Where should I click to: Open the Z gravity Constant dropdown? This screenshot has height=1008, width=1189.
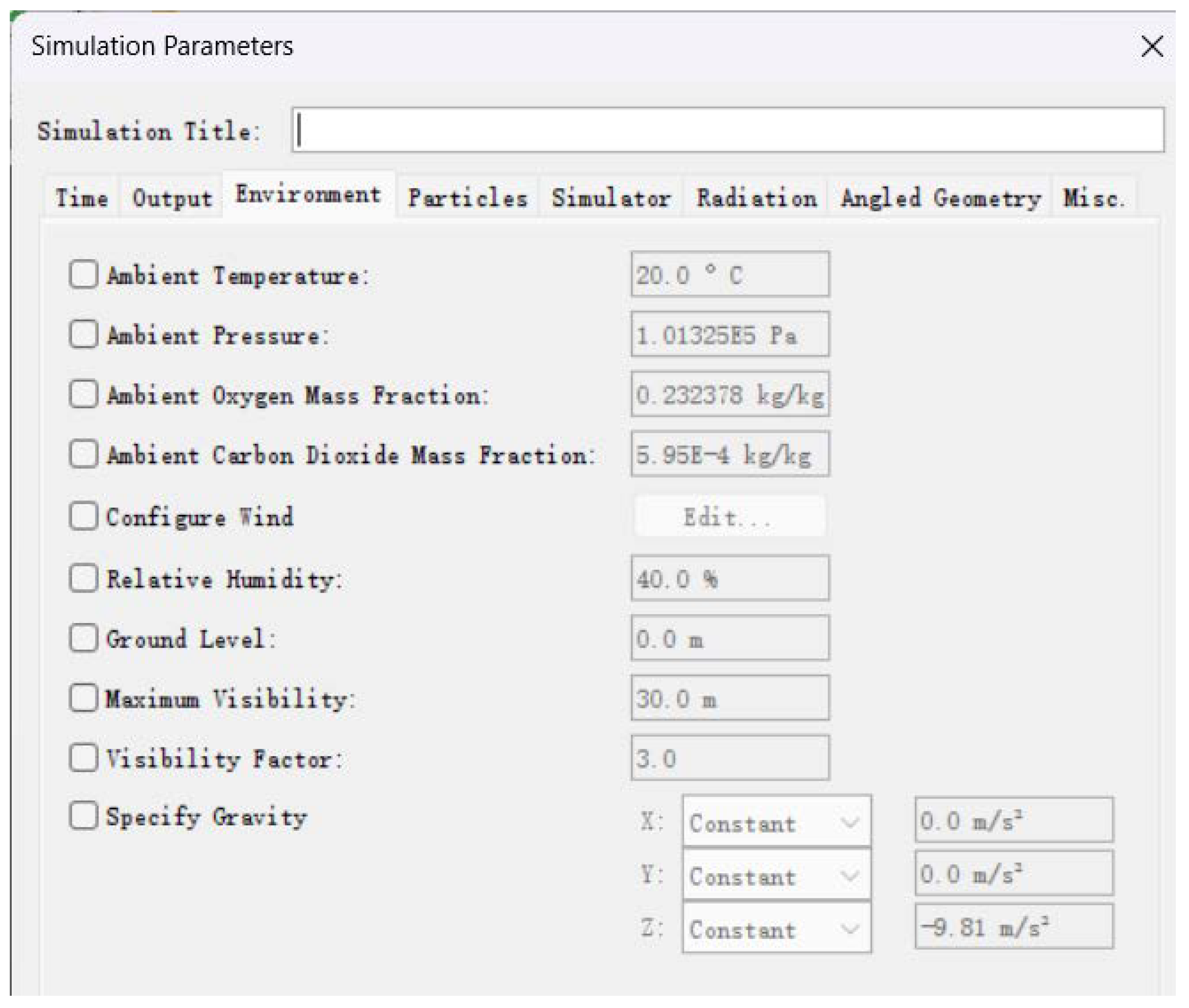point(776,929)
